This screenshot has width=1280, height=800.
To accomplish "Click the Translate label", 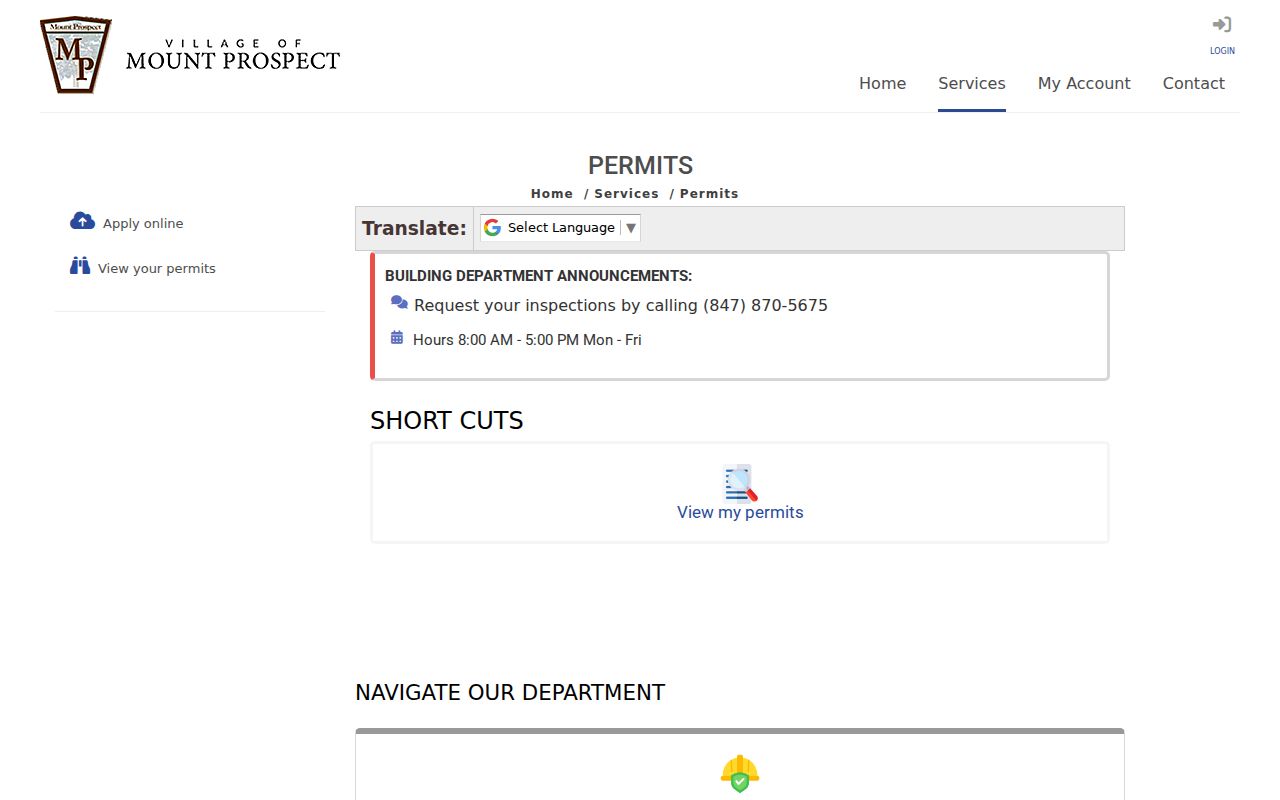I will point(414,228).
